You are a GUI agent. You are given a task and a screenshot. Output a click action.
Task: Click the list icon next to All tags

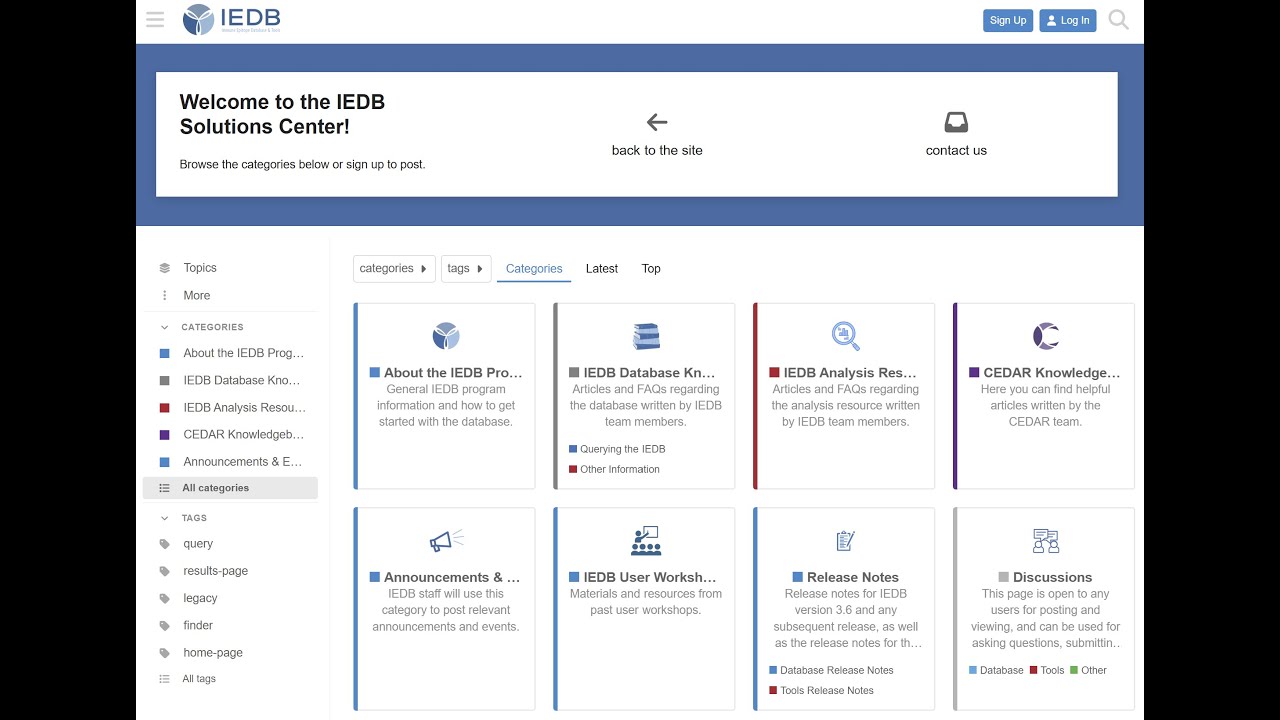[x=165, y=679]
